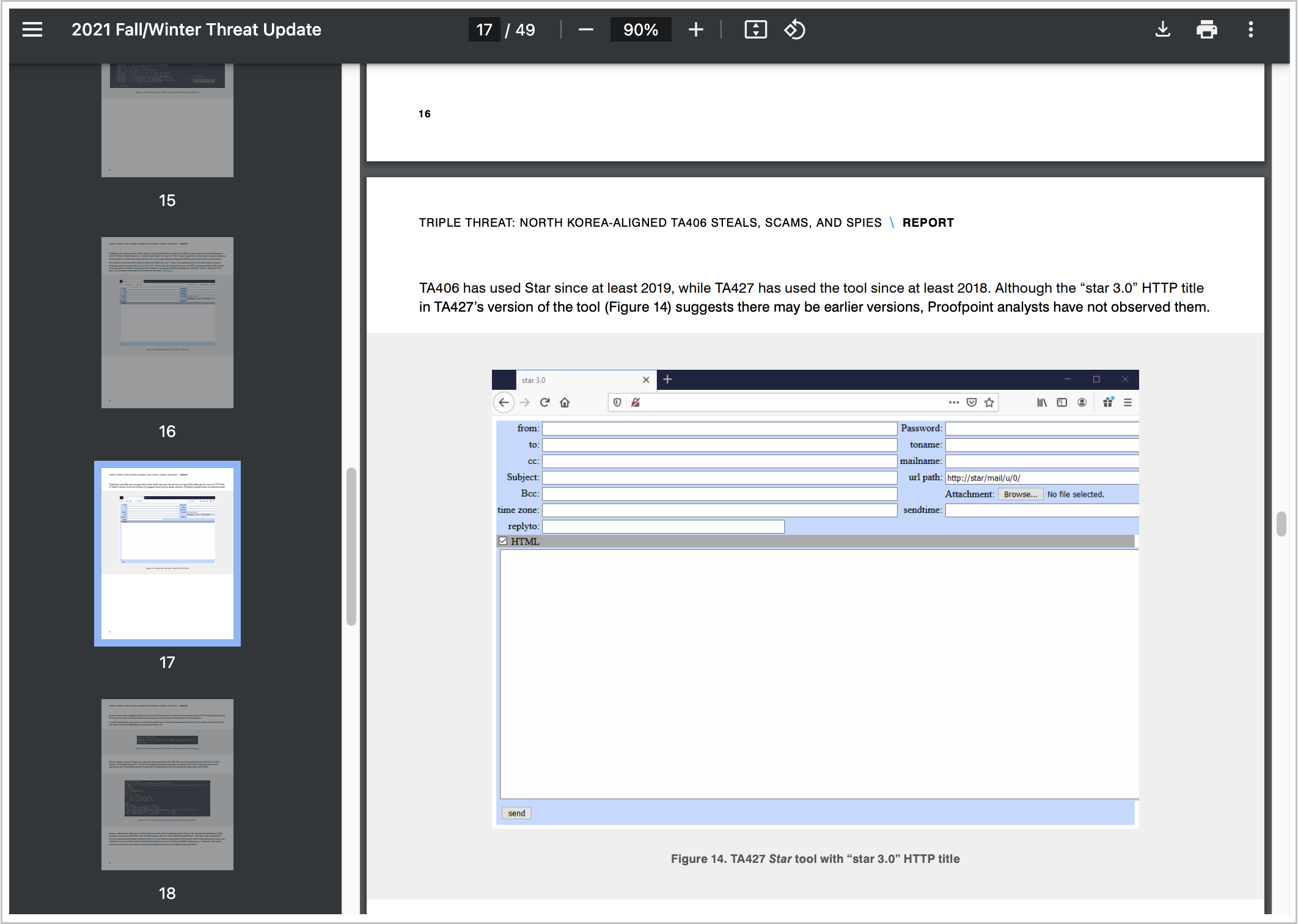Select page 16 thumbnail

click(167, 323)
